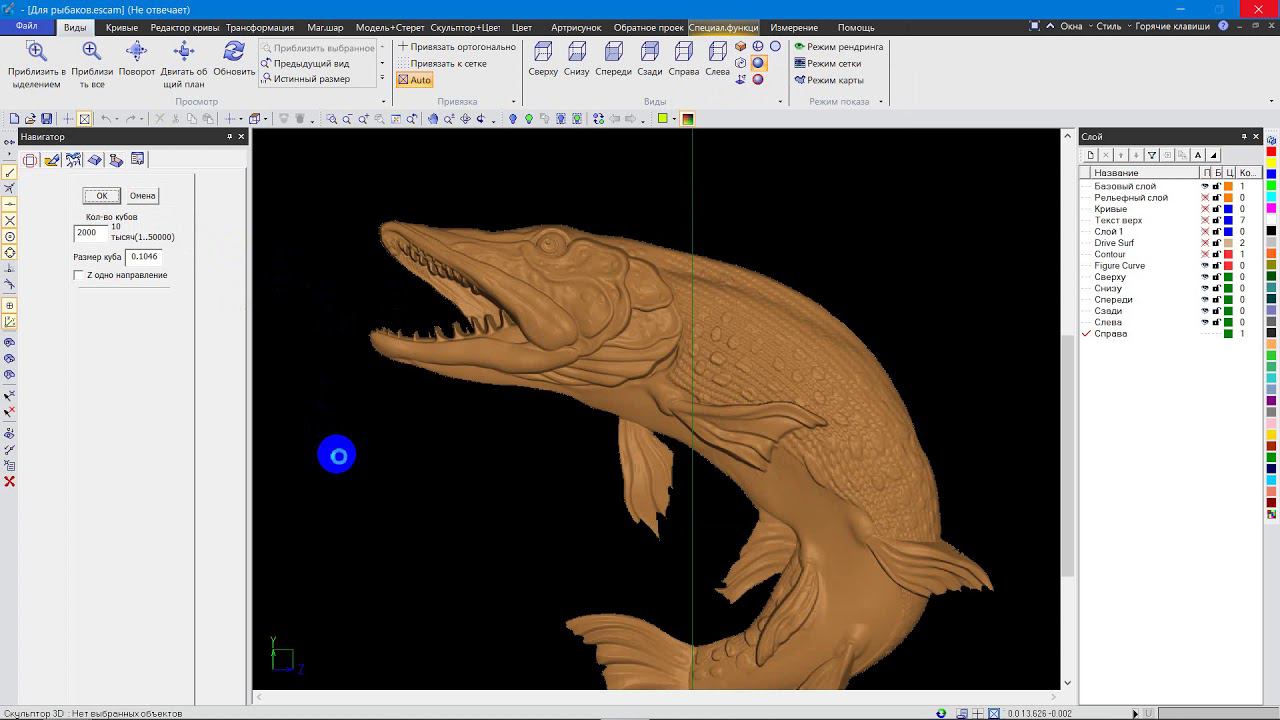
Task: Expand the Просмотр group options arrow
Action: tap(383, 102)
